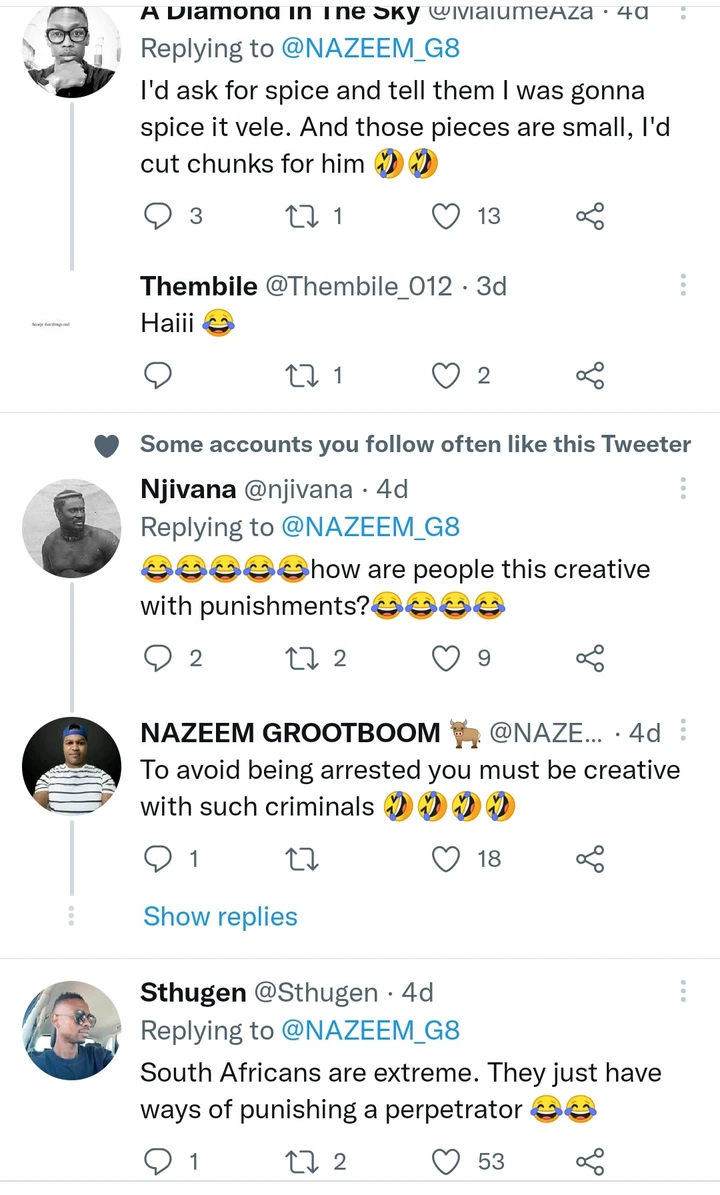
Task: Retweet NAZEEM GROOTBOOM's reply about criminals
Action: click(x=299, y=858)
